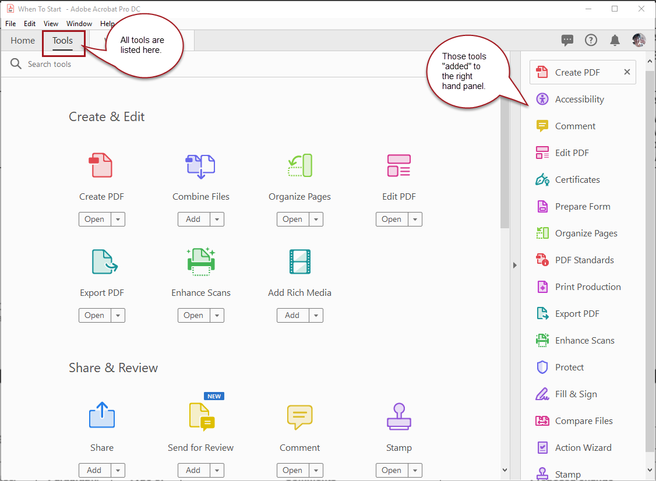Open the user profile avatar
This screenshot has height=481, width=656.
point(639,40)
